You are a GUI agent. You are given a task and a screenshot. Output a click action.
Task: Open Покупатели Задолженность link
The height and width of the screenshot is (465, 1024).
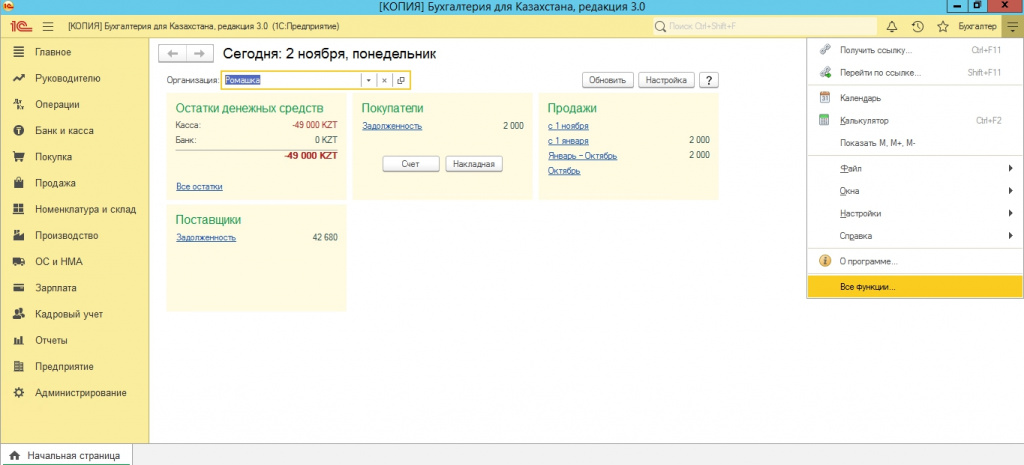click(392, 126)
